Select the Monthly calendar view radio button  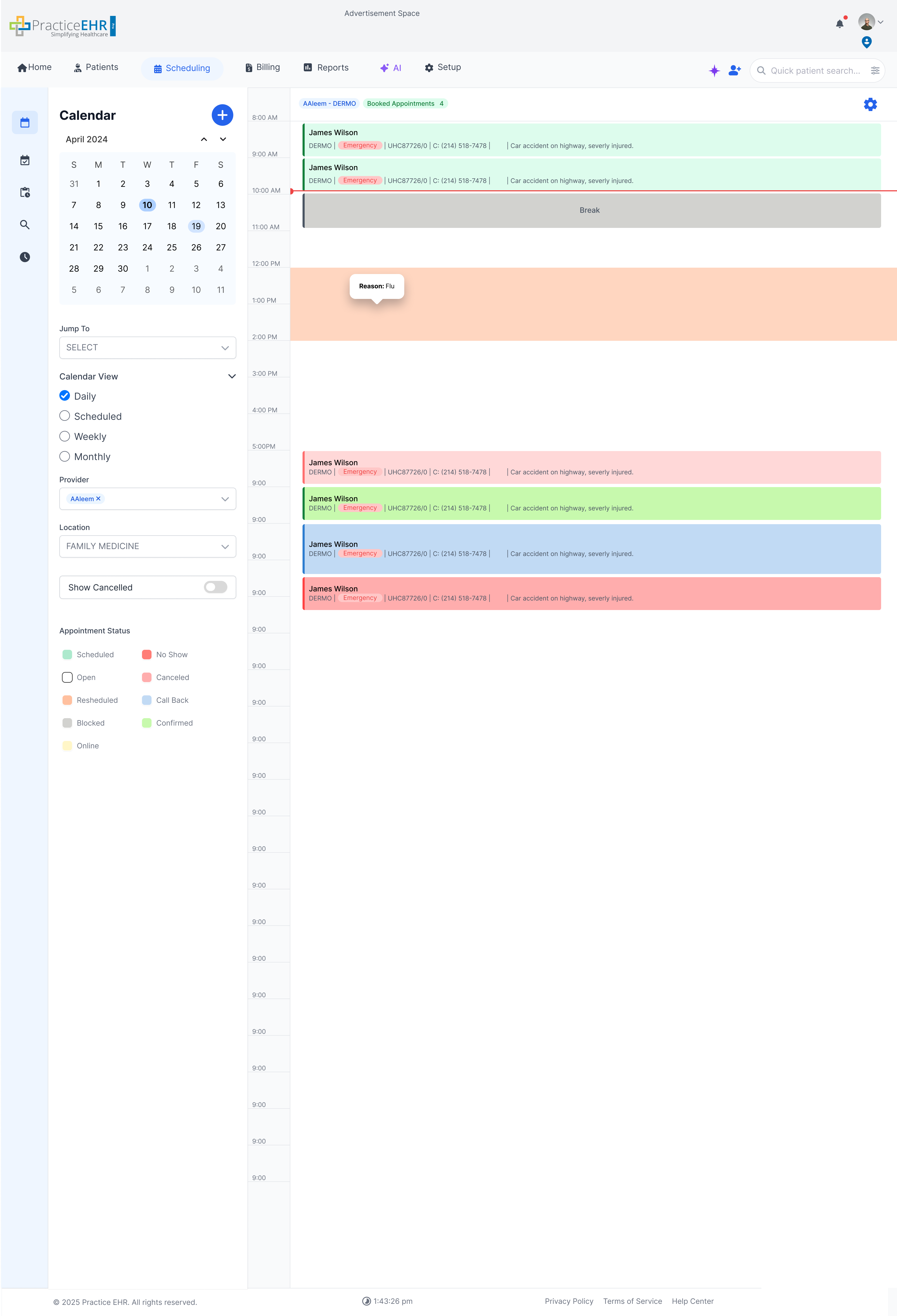pos(65,456)
